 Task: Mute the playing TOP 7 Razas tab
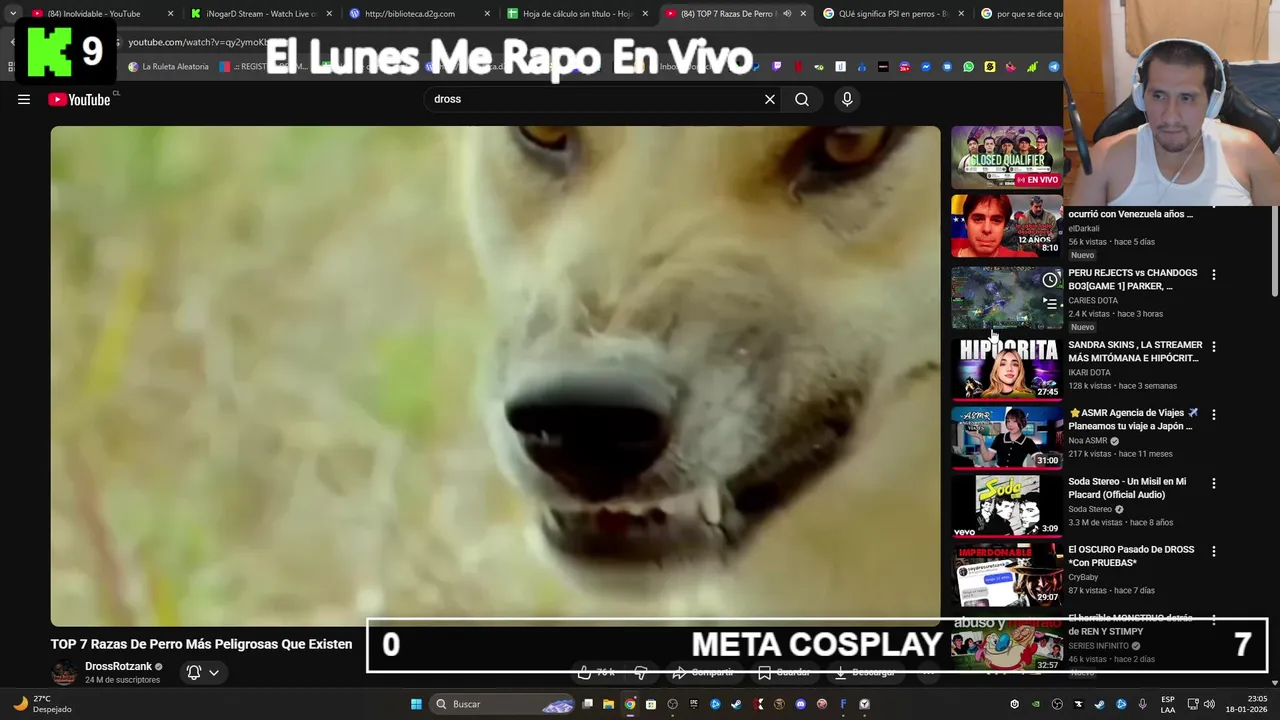click(787, 14)
